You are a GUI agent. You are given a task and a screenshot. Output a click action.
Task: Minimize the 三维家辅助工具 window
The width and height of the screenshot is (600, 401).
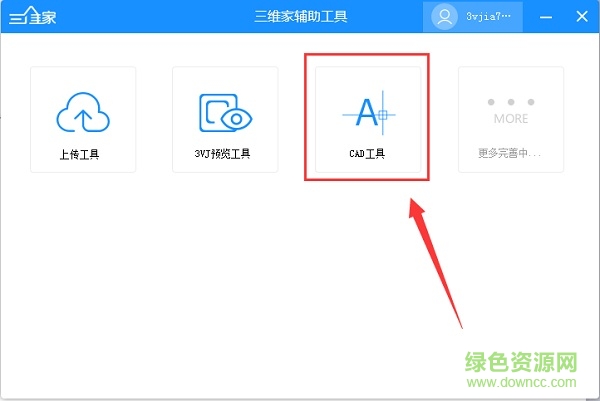[546, 17]
